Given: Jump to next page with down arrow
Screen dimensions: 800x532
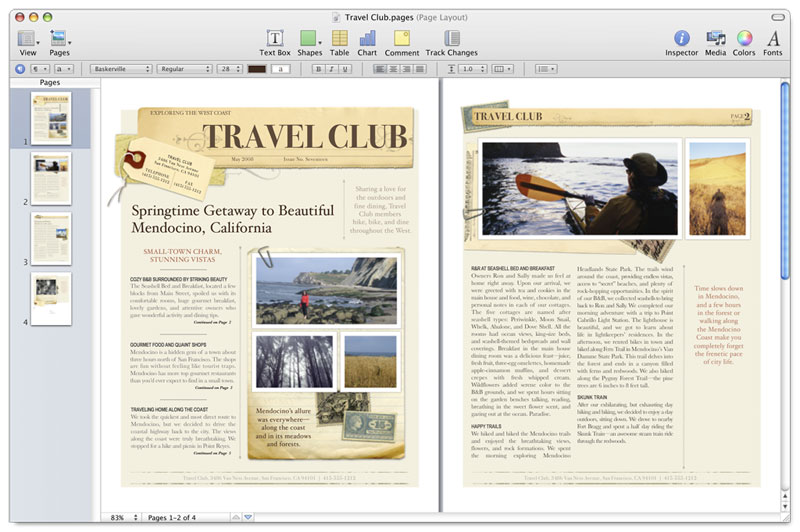Looking at the screenshot, I should (x=249, y=517).
